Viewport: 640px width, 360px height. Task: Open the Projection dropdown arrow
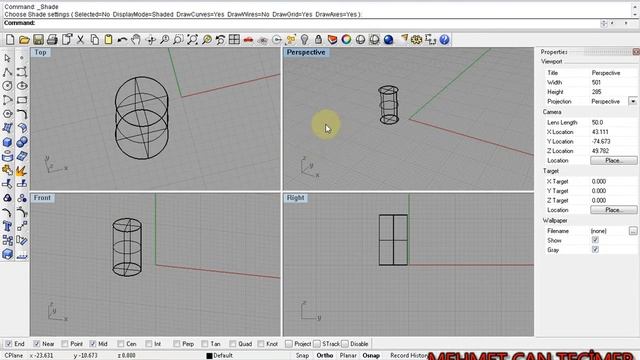tap(633, 101)
